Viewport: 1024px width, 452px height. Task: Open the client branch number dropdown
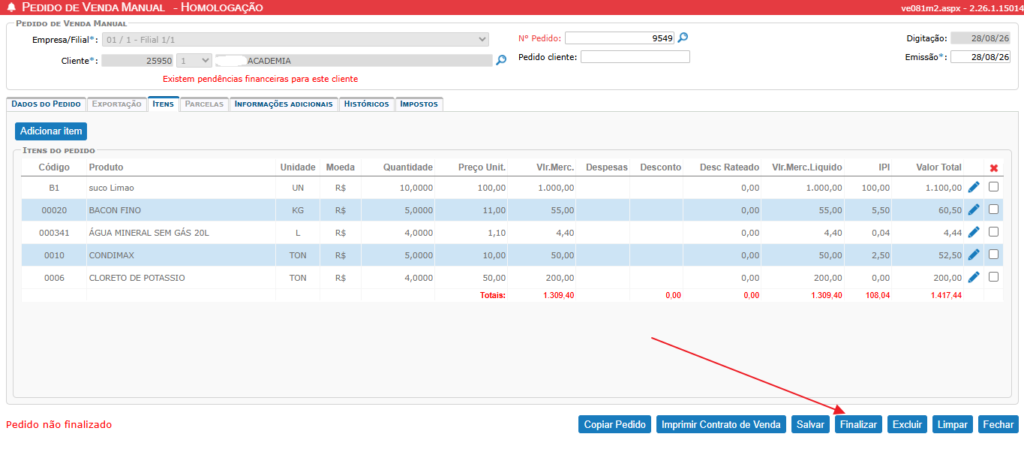click(194, 60)
